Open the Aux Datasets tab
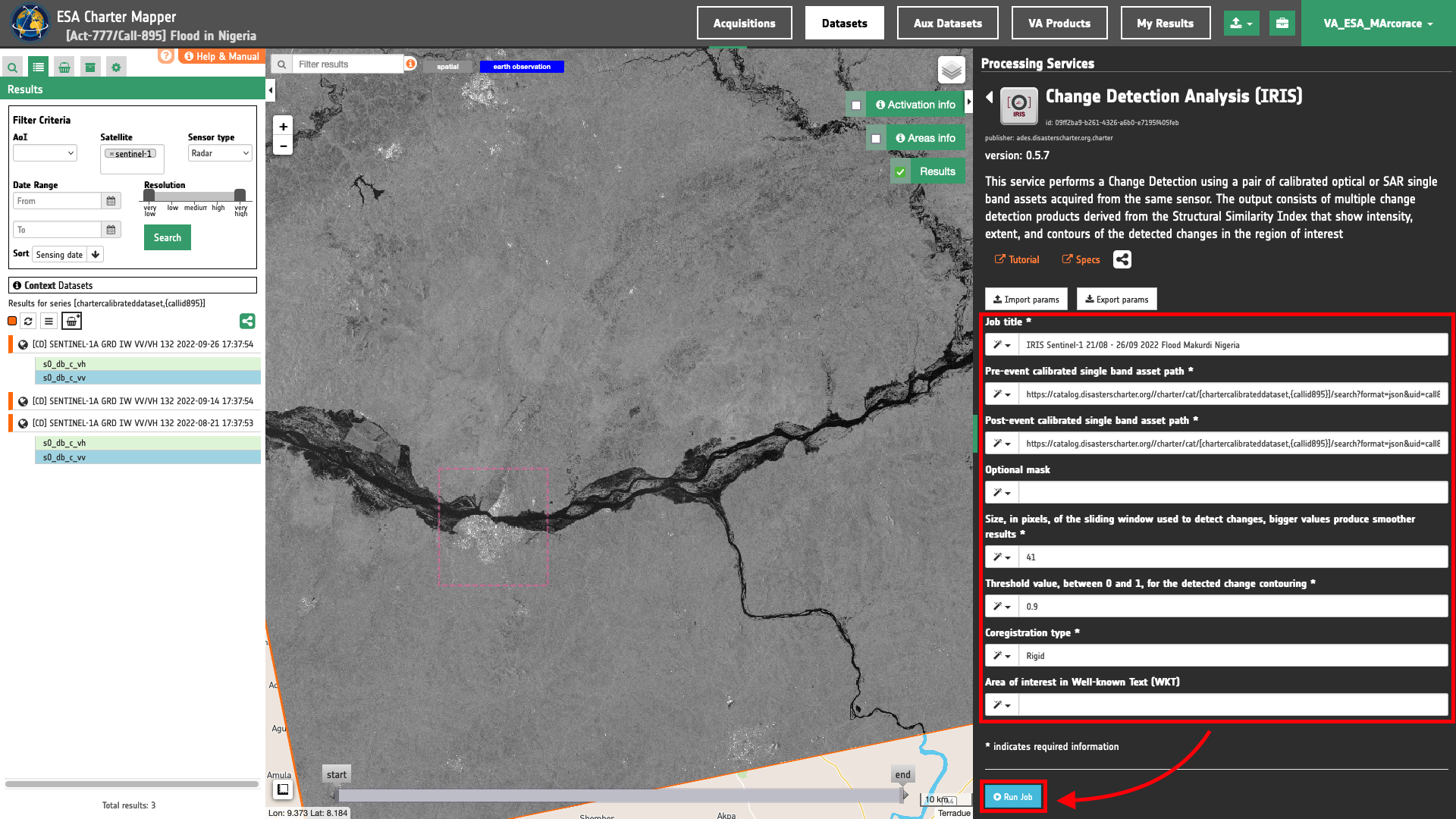Viewport: 1456px width, 819px height. tap(948, 24)
